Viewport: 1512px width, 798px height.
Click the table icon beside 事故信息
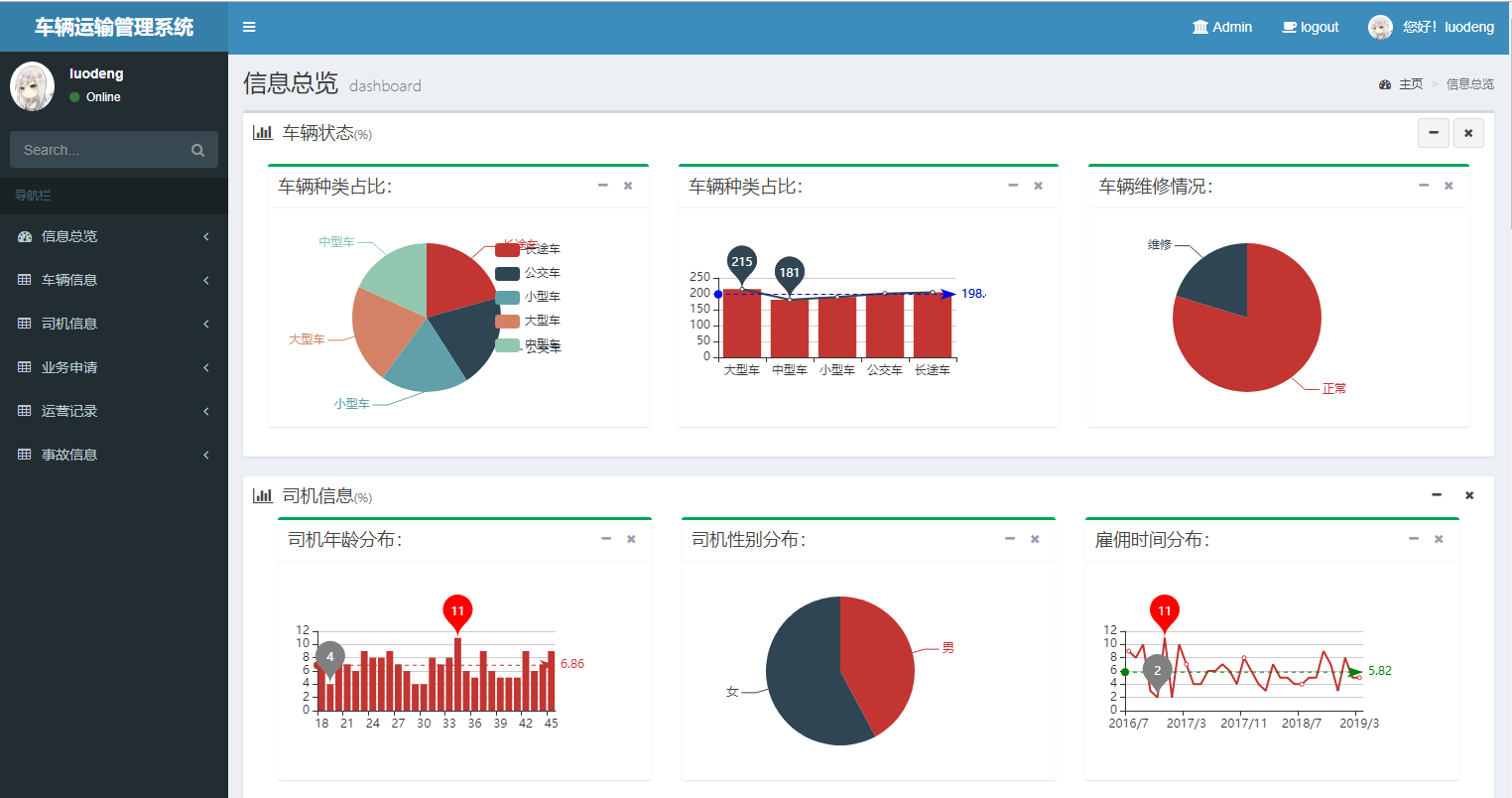coord(25,455)
